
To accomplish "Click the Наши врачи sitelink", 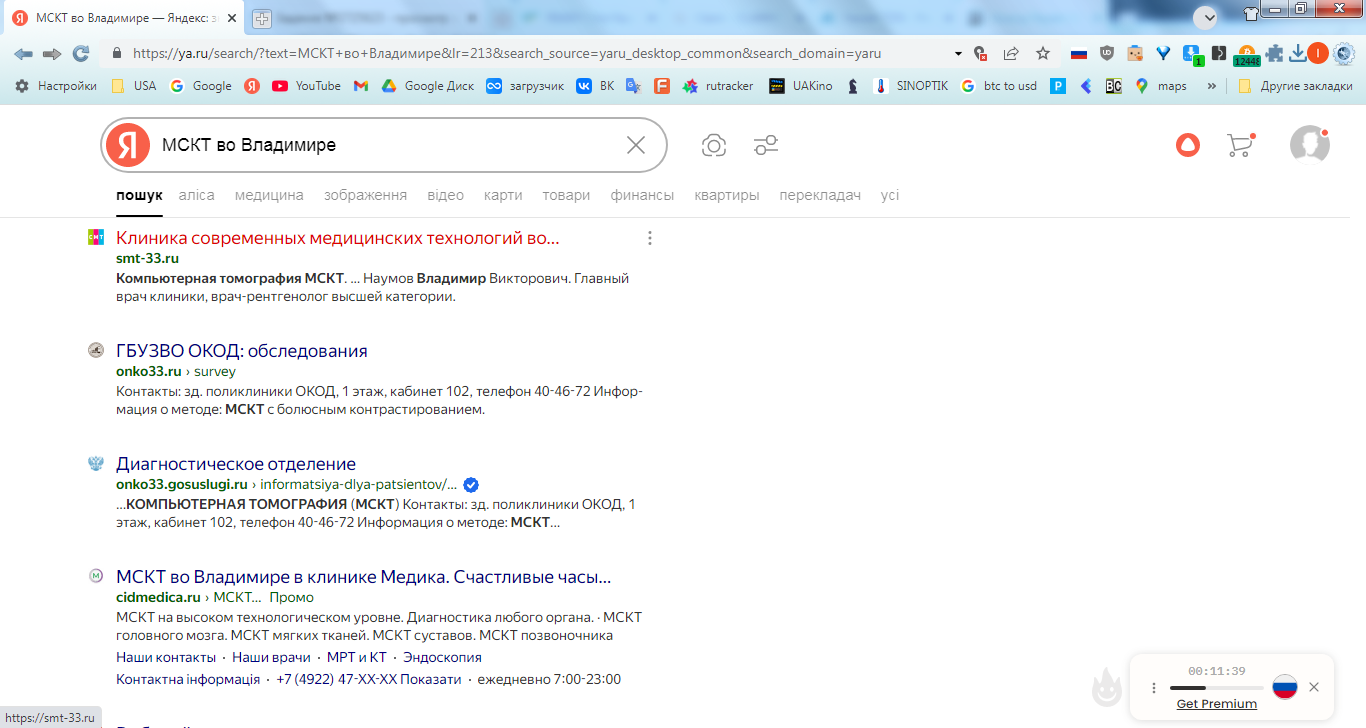I will coord(271,657).
